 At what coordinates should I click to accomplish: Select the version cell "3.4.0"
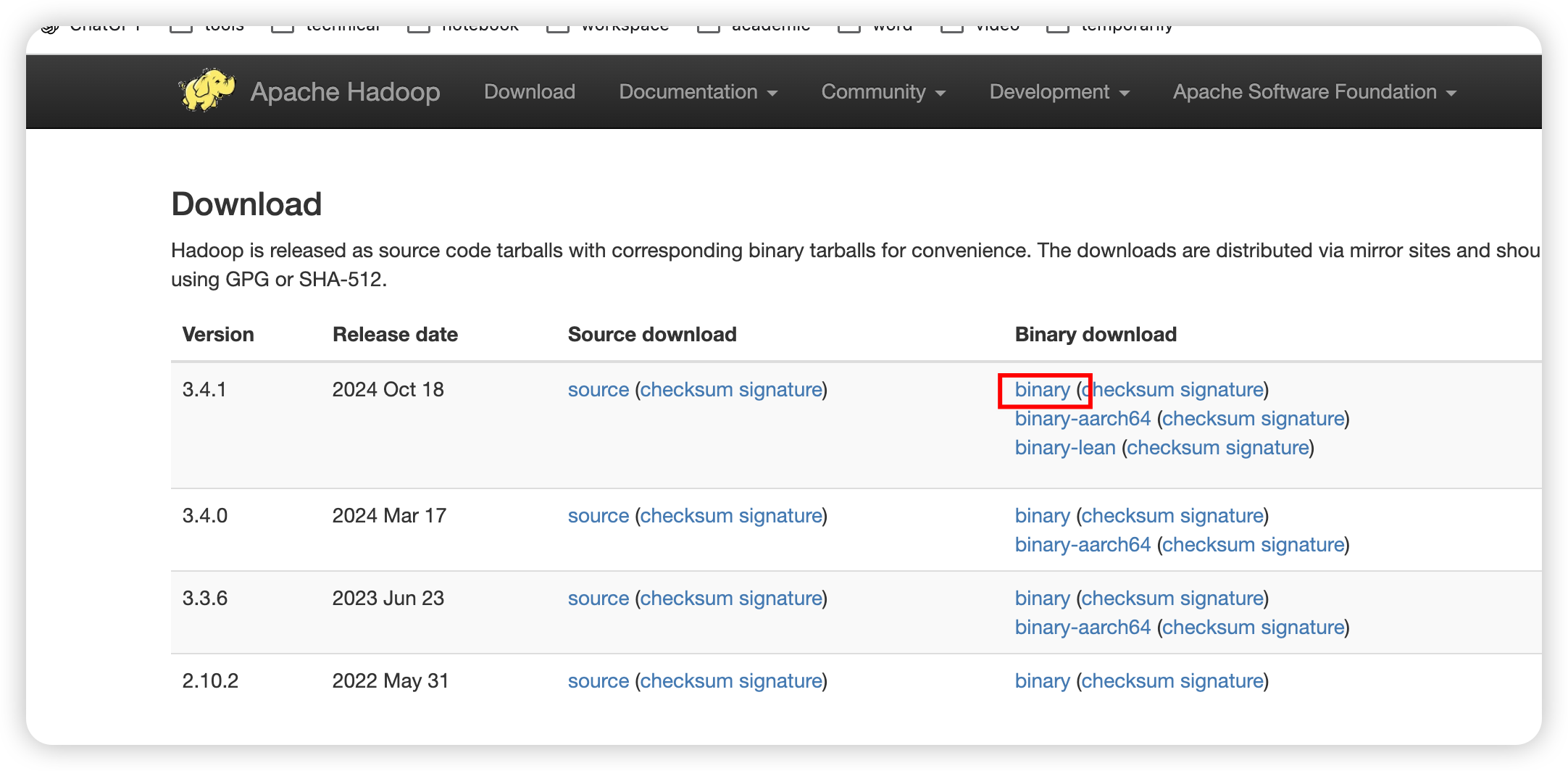[x=205, y=516]
